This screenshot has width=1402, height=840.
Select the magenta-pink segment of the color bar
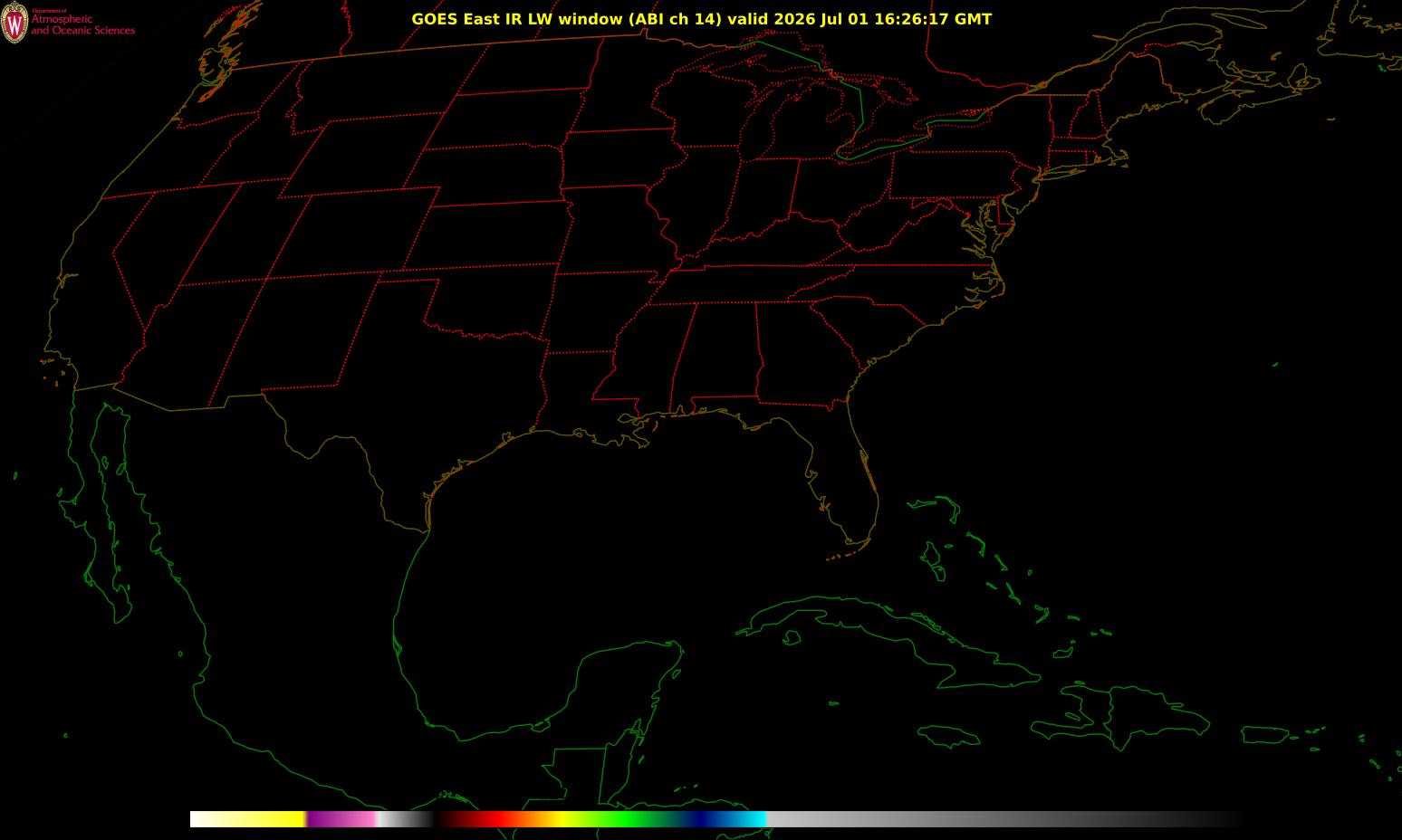tap(341, 819)
